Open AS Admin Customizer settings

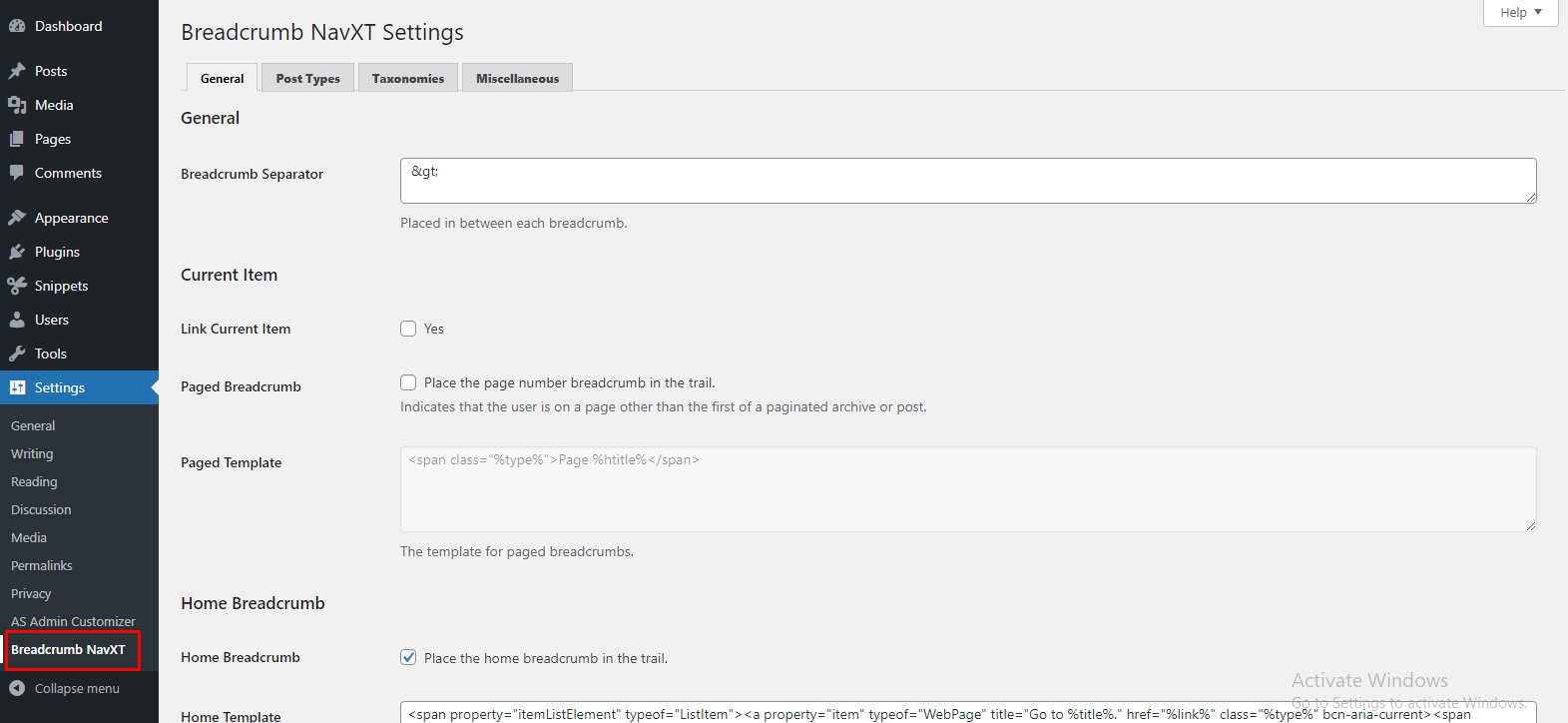[x=73, y=621]
